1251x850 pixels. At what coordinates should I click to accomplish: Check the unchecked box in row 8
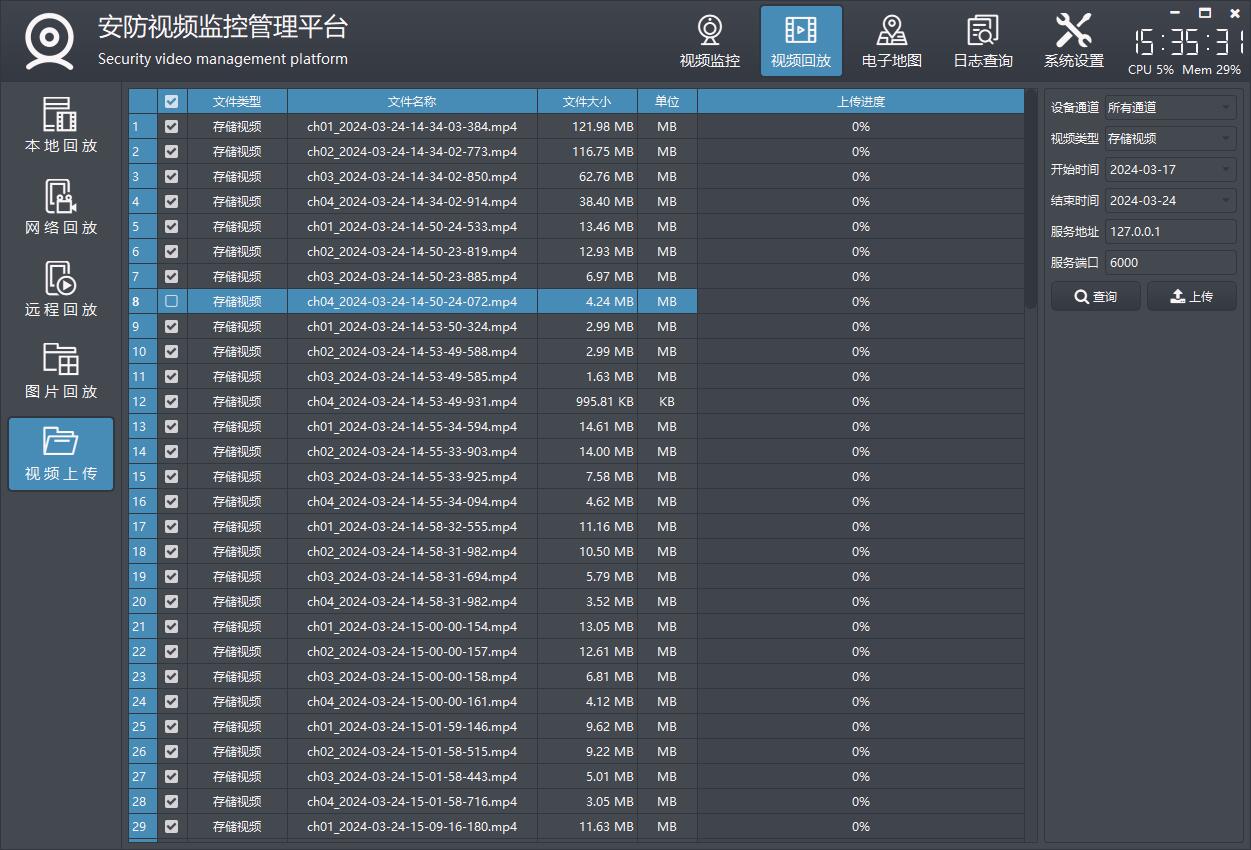click(x=172, y=301)
